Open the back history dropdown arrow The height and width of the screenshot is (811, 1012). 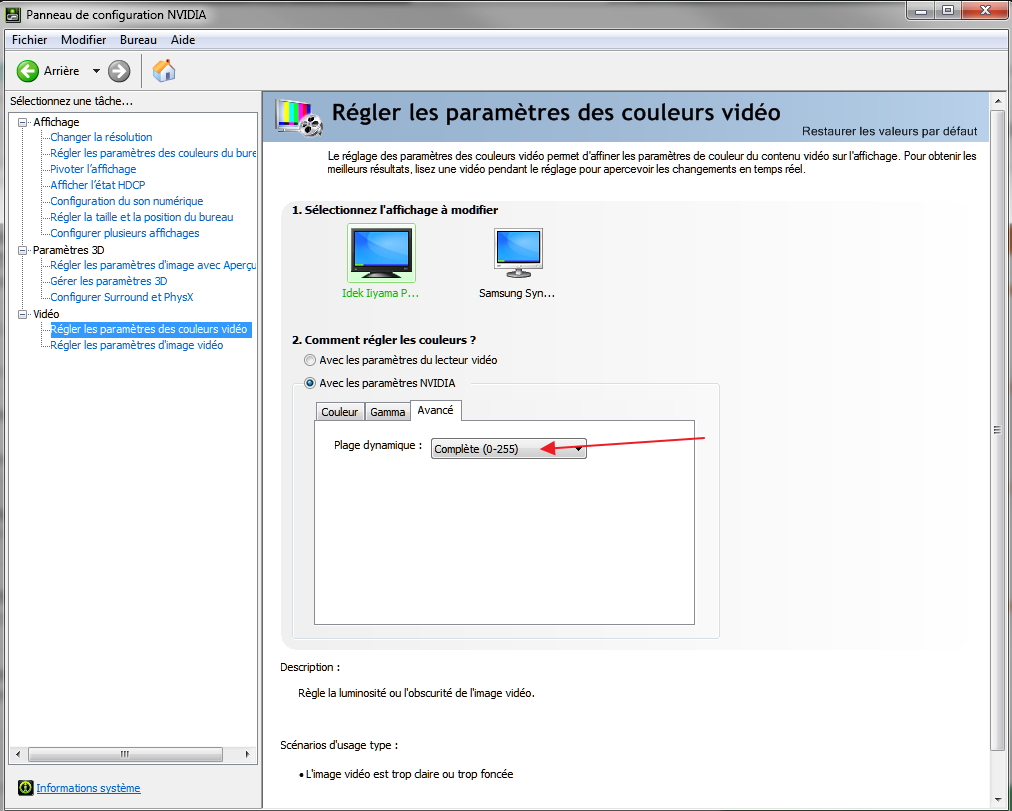96,71
